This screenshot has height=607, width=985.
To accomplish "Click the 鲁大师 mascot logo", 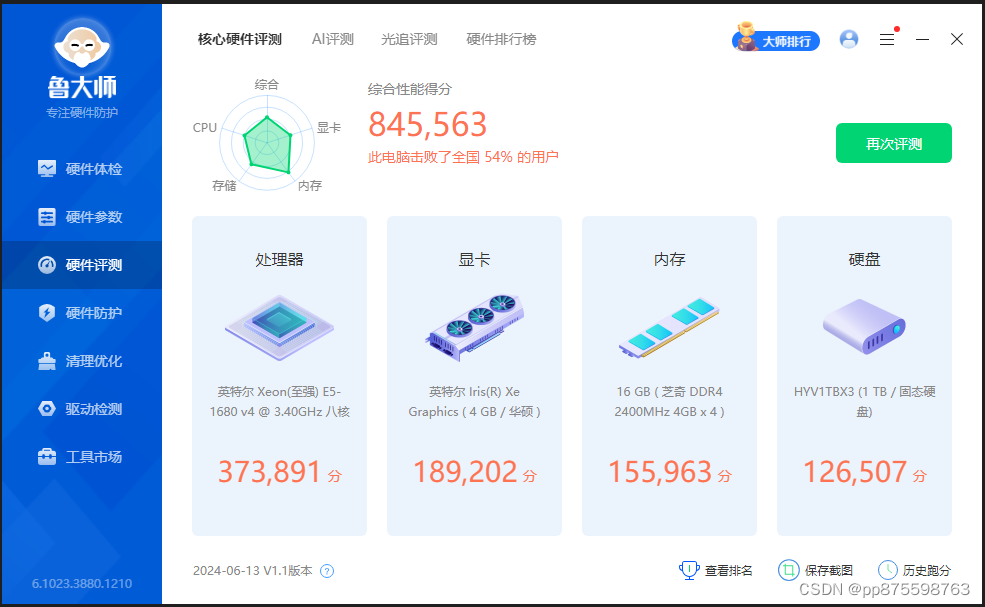I will pyautogui.click(x=82, y=44).
